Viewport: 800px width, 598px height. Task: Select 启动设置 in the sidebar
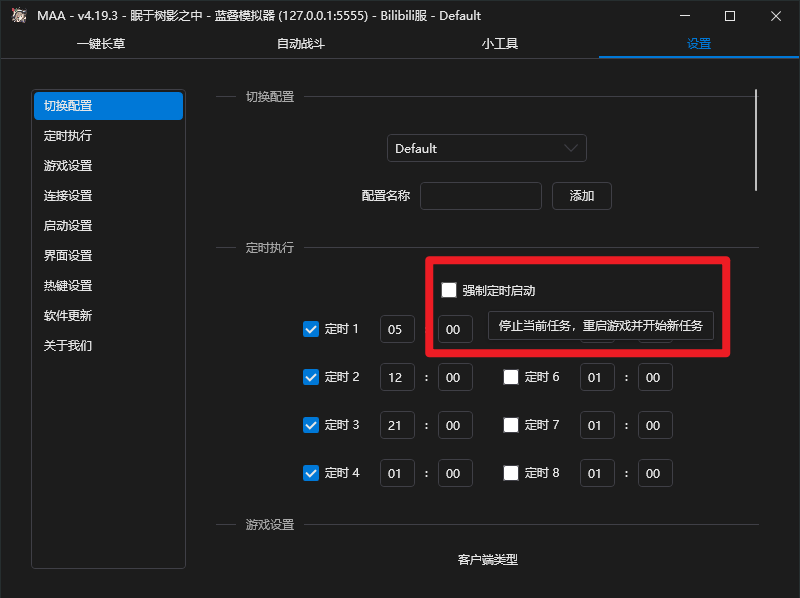click(68, 225)
